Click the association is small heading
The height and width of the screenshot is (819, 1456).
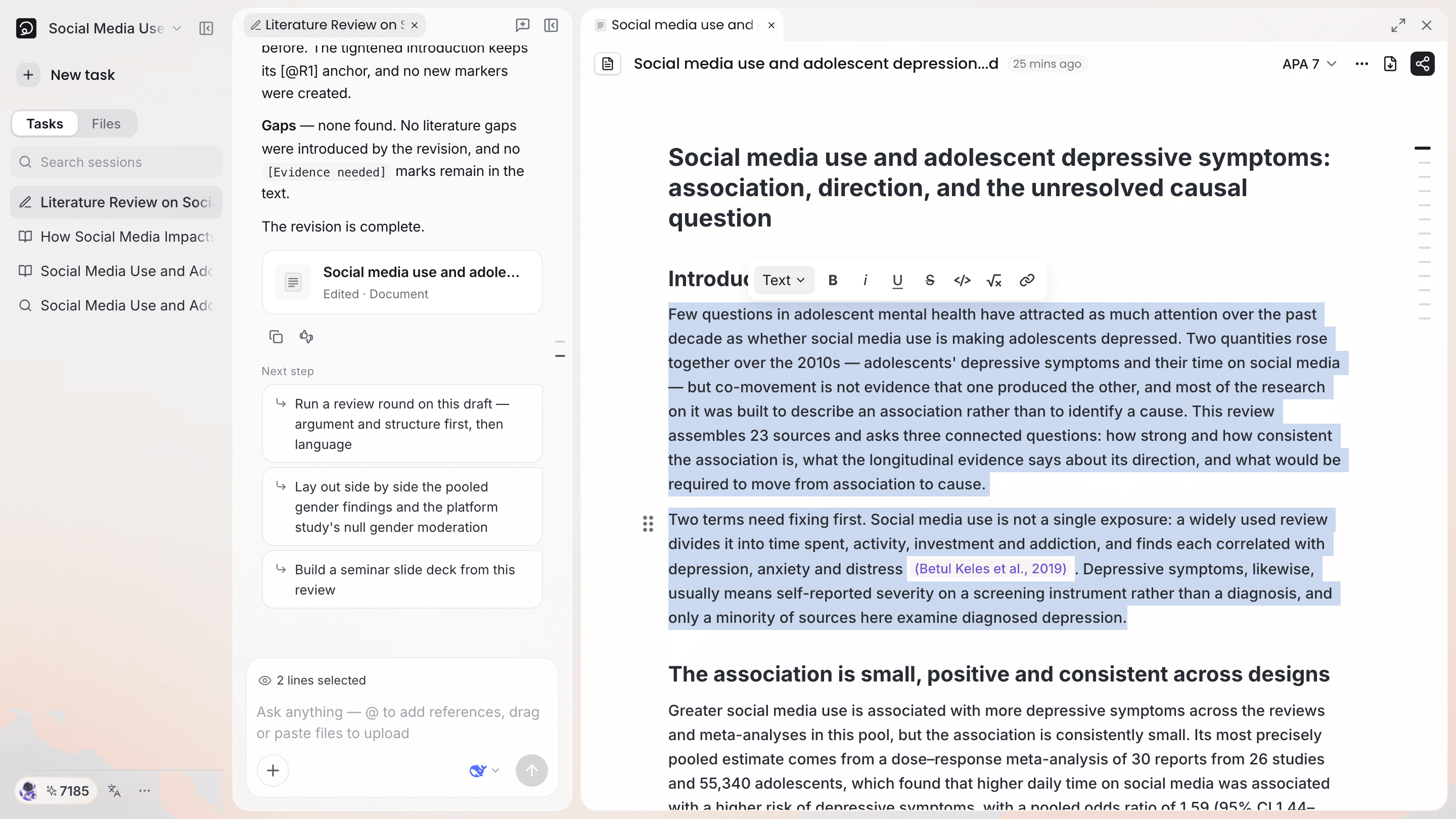pyautogui.click(x=999, y=674)
